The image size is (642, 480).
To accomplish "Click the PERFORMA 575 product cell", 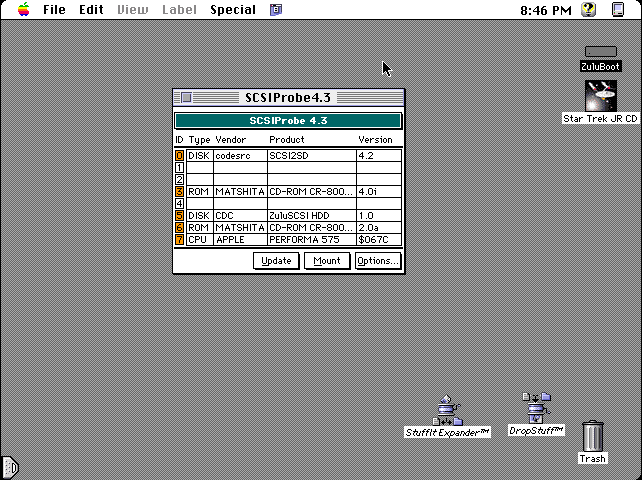I will [x=312, y=240].
